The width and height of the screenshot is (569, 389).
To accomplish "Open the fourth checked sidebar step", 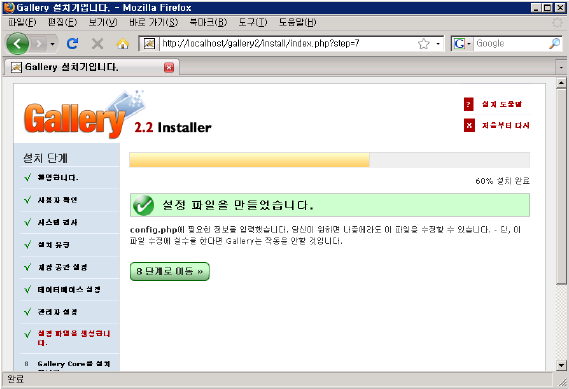I will (x=53, y=245).
